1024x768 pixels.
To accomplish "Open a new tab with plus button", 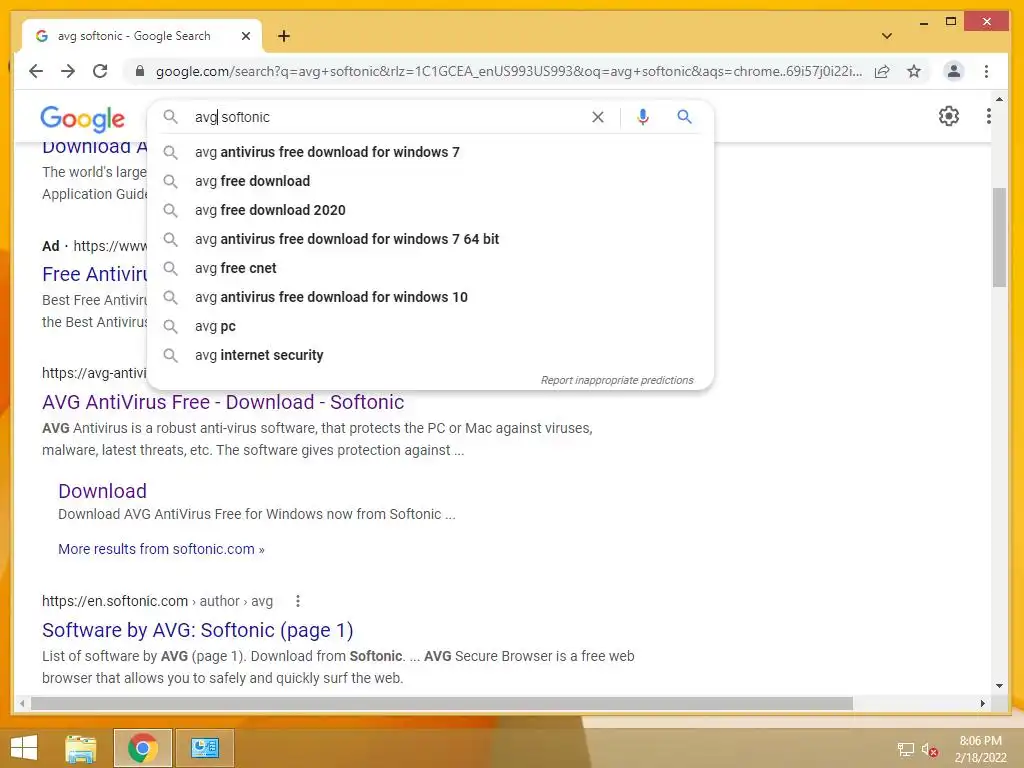I will [x=283, y=36].
